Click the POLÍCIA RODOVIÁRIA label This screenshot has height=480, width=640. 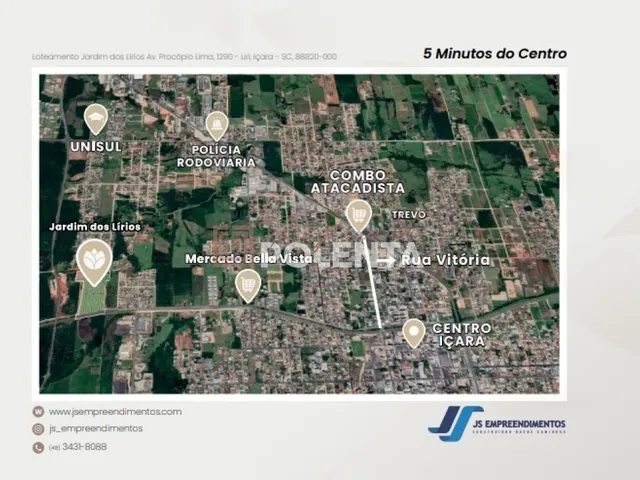click(x=216, y=156)
